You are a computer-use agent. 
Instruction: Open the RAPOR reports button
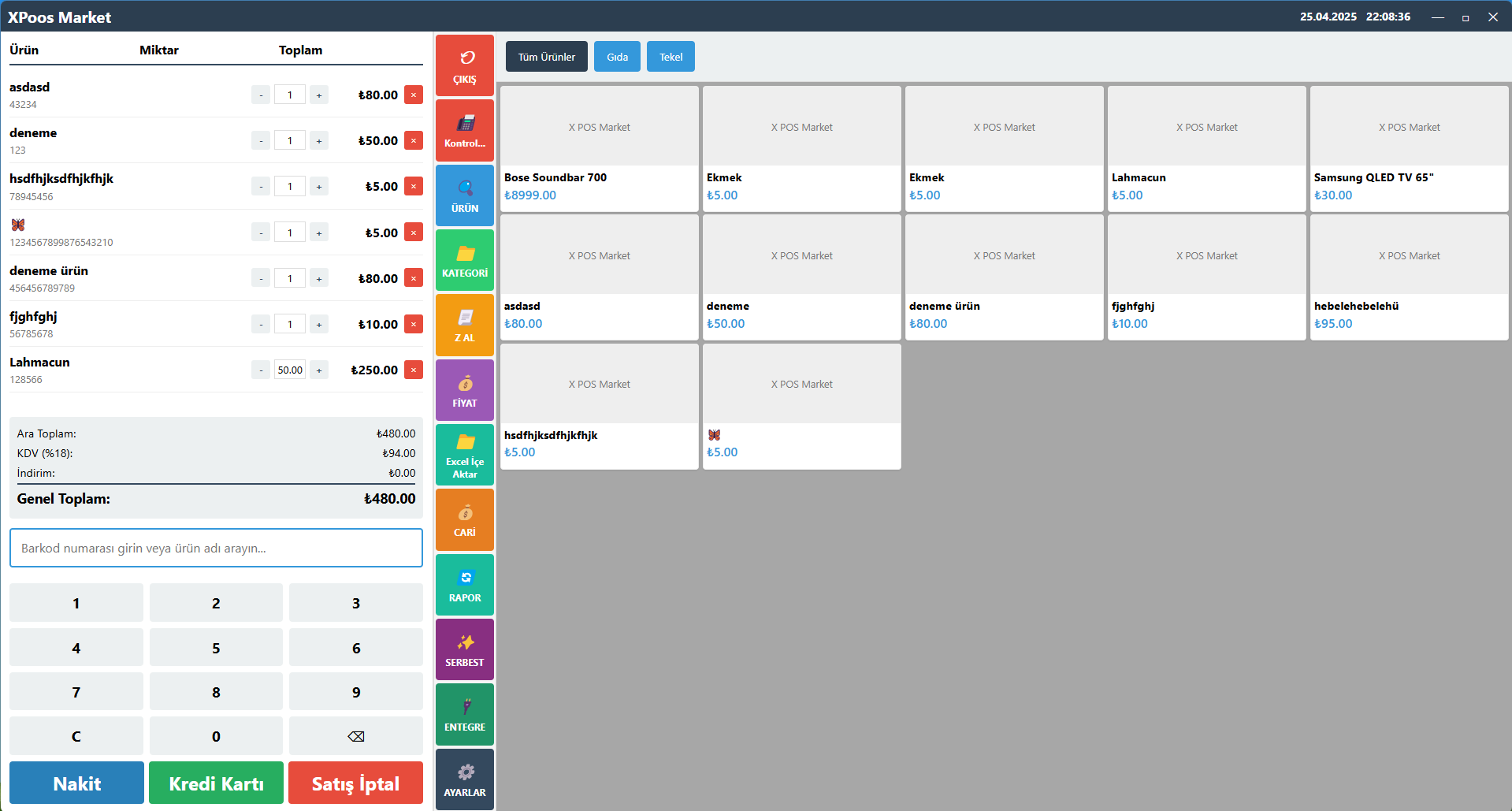(x=465, y=585)
